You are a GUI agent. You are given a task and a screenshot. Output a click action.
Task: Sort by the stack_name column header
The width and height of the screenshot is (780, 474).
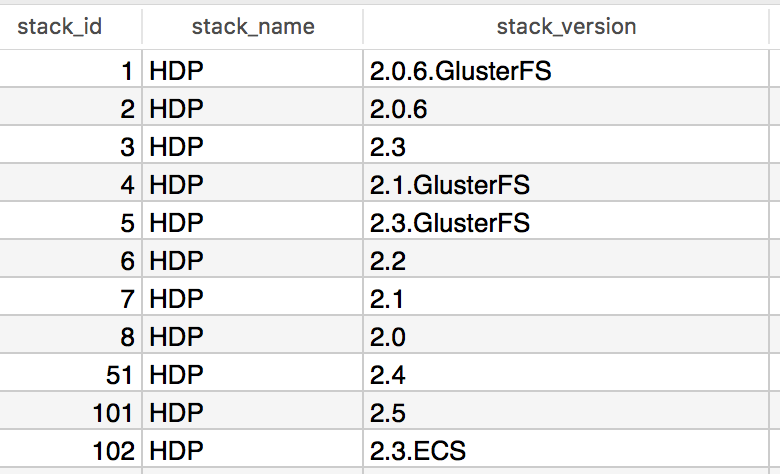point(253,27)
